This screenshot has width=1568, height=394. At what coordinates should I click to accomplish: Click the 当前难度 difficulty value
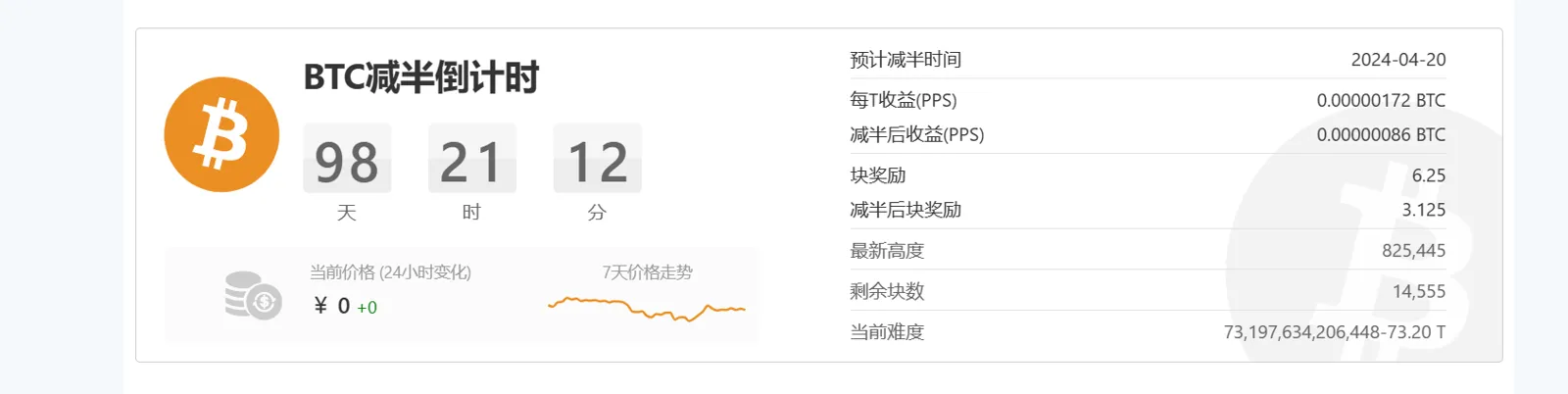click(x=1334, y=332)
